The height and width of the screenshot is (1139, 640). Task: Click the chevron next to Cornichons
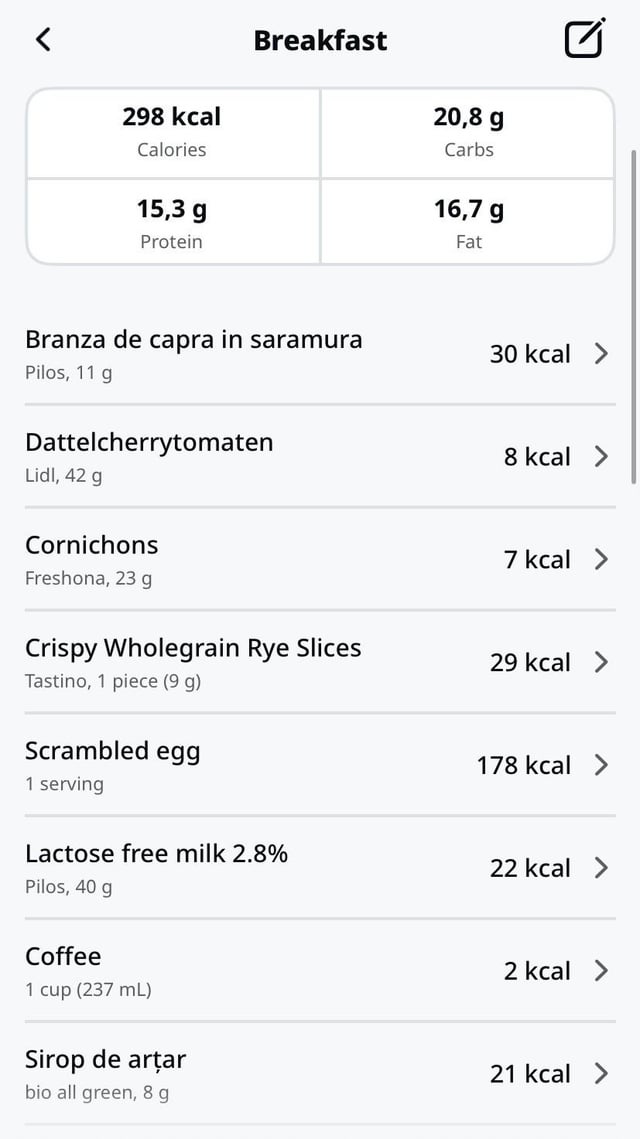point(601,560)
